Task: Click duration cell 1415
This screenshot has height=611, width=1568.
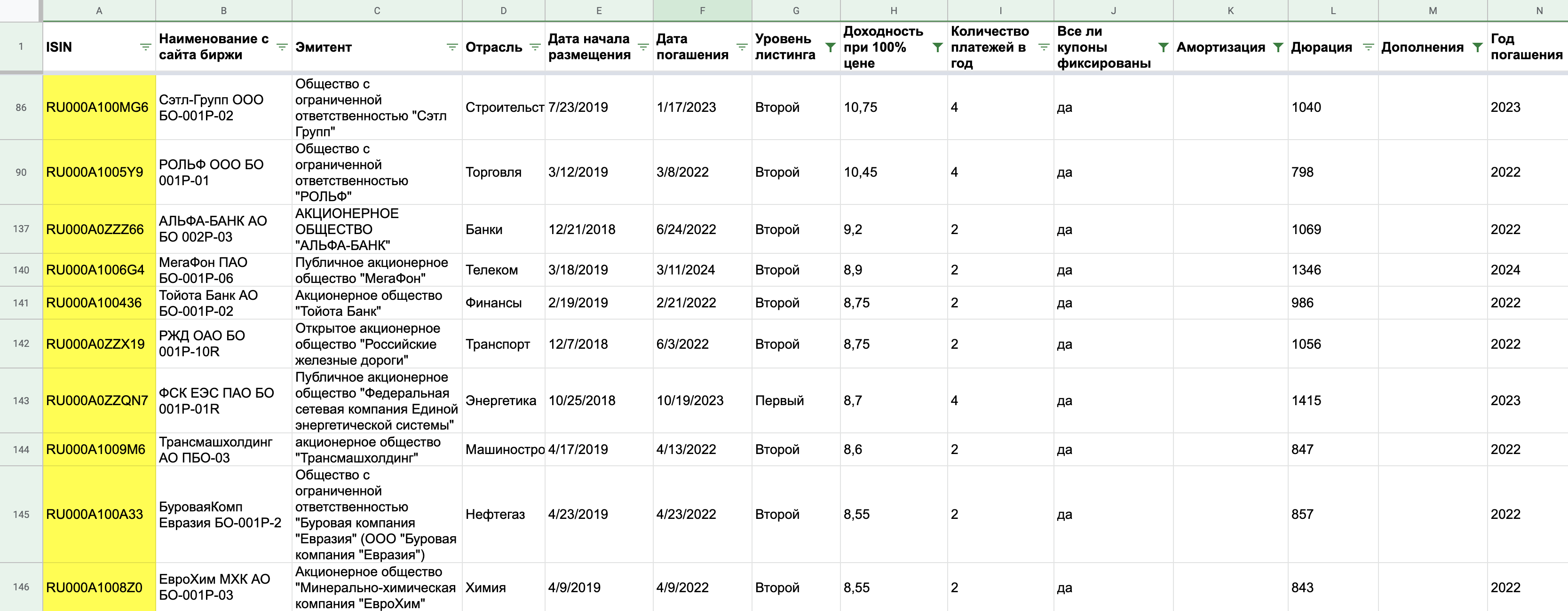Action: (1333, 400)
